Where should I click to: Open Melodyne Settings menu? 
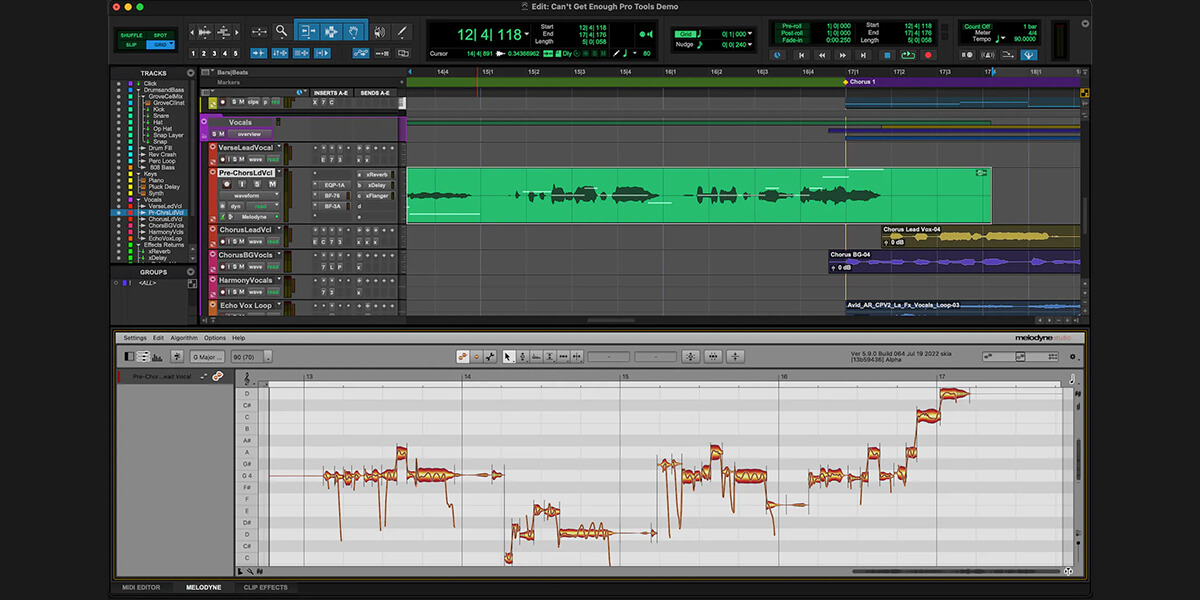(x=135, y=338)
